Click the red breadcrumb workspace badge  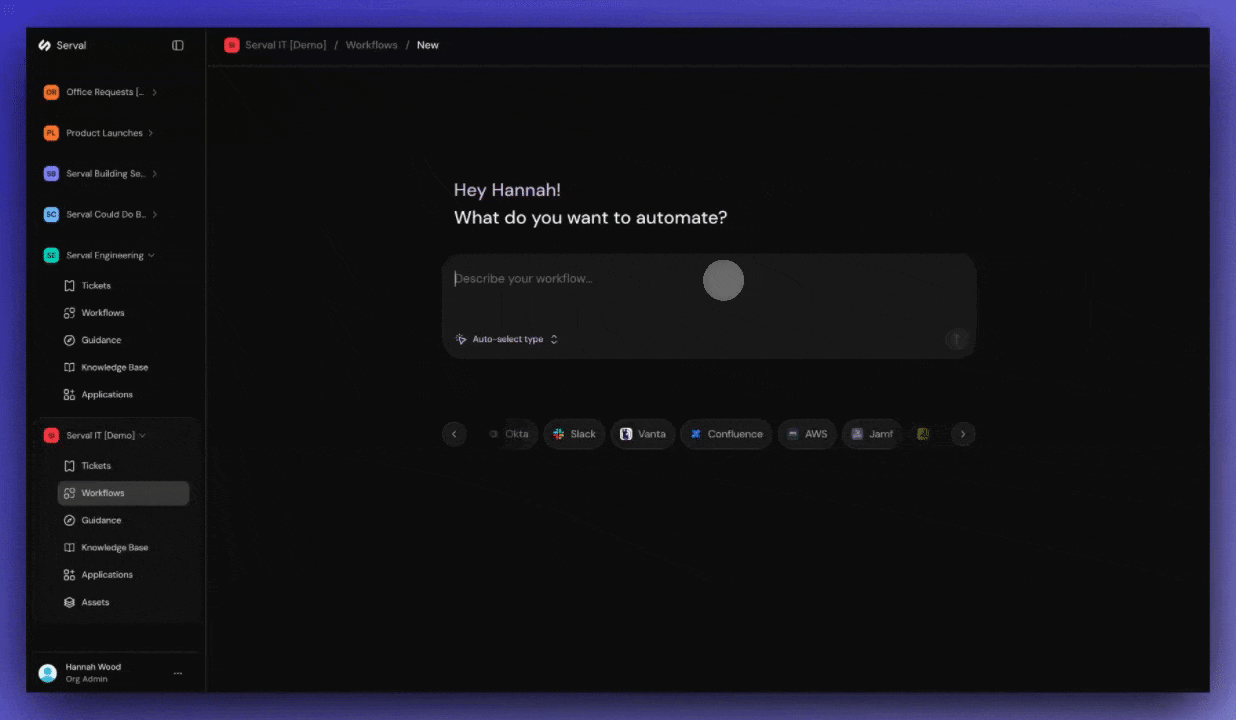232,45
